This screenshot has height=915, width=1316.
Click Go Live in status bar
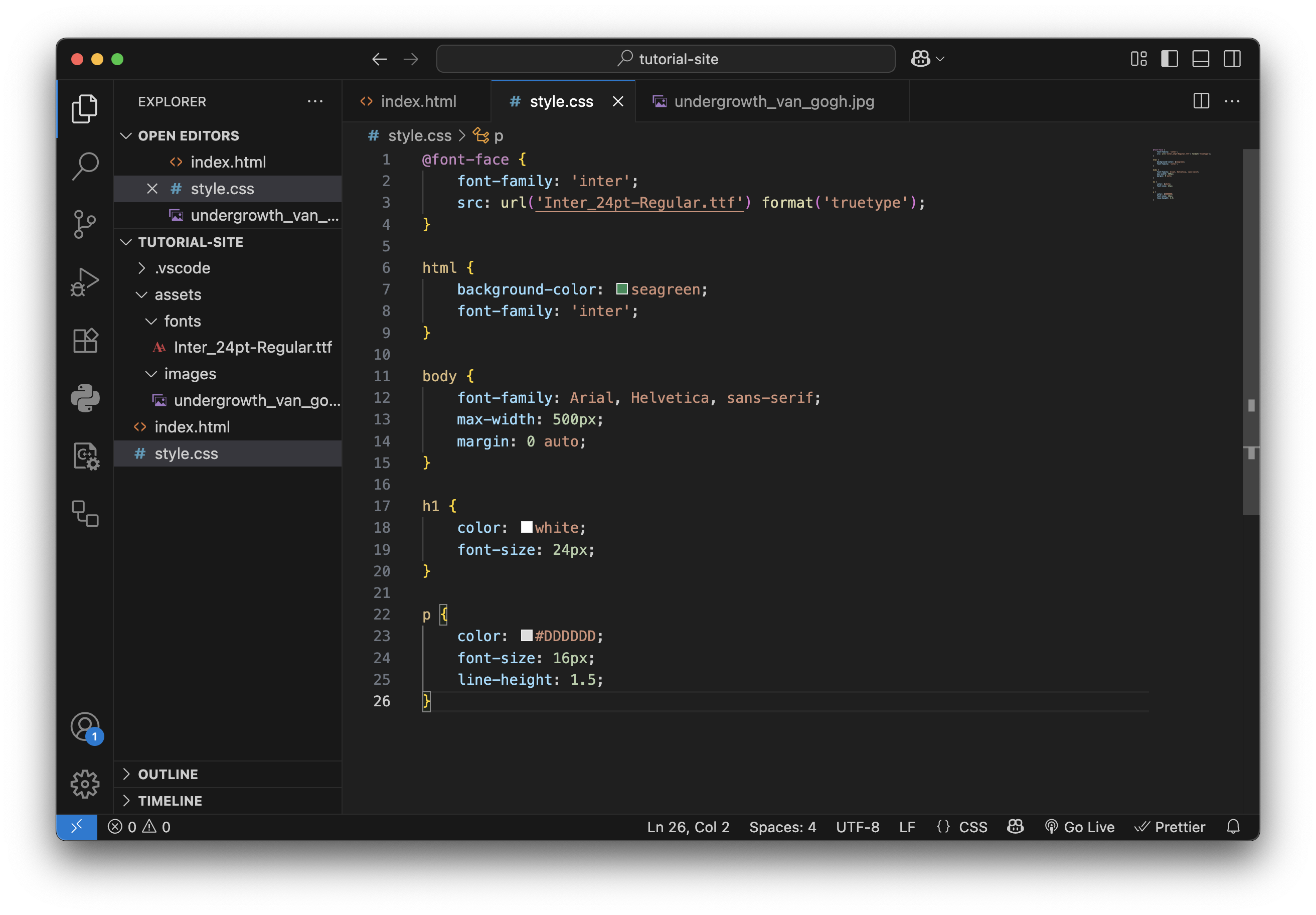point(1079,827)
